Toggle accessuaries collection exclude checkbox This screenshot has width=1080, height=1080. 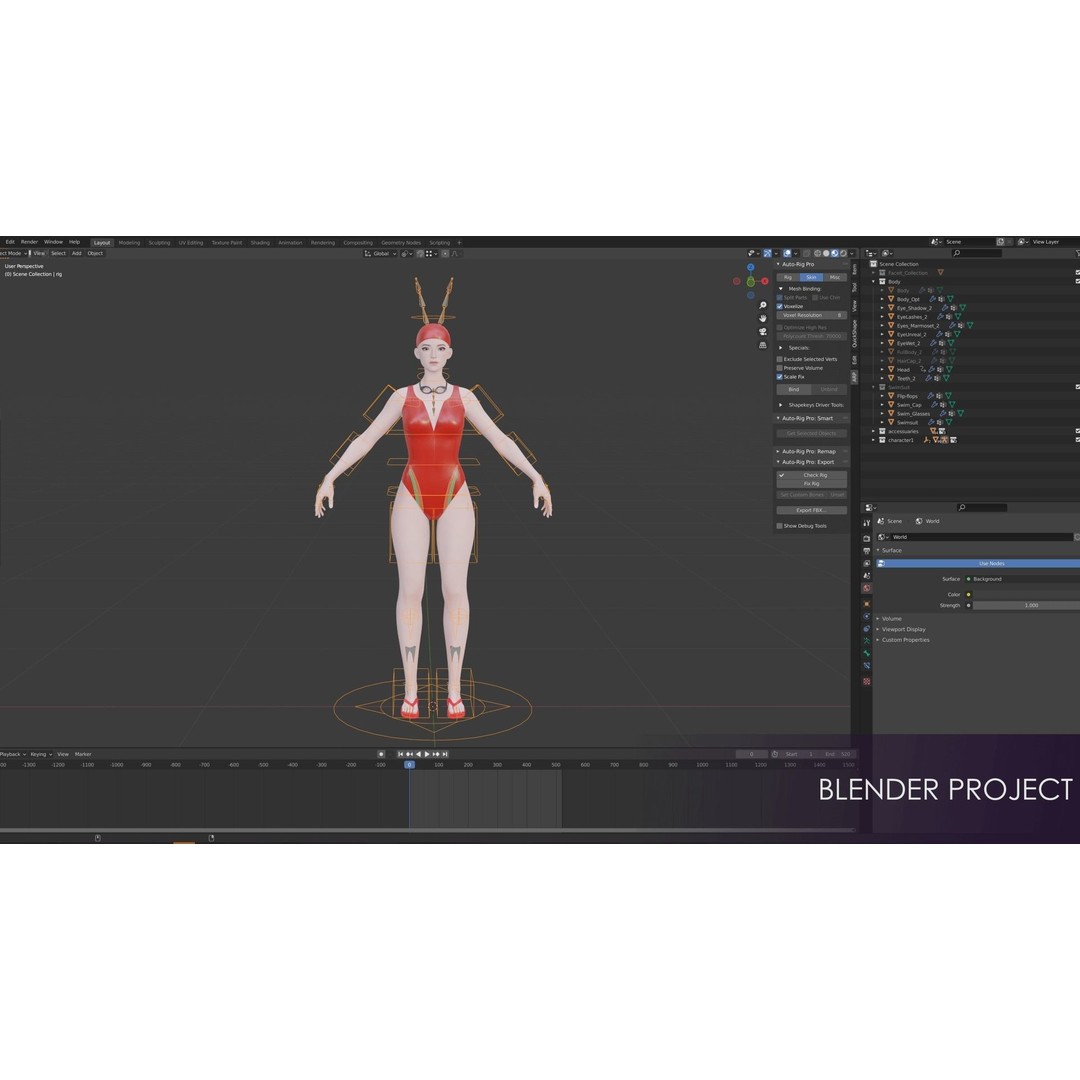pos(1077,430)
